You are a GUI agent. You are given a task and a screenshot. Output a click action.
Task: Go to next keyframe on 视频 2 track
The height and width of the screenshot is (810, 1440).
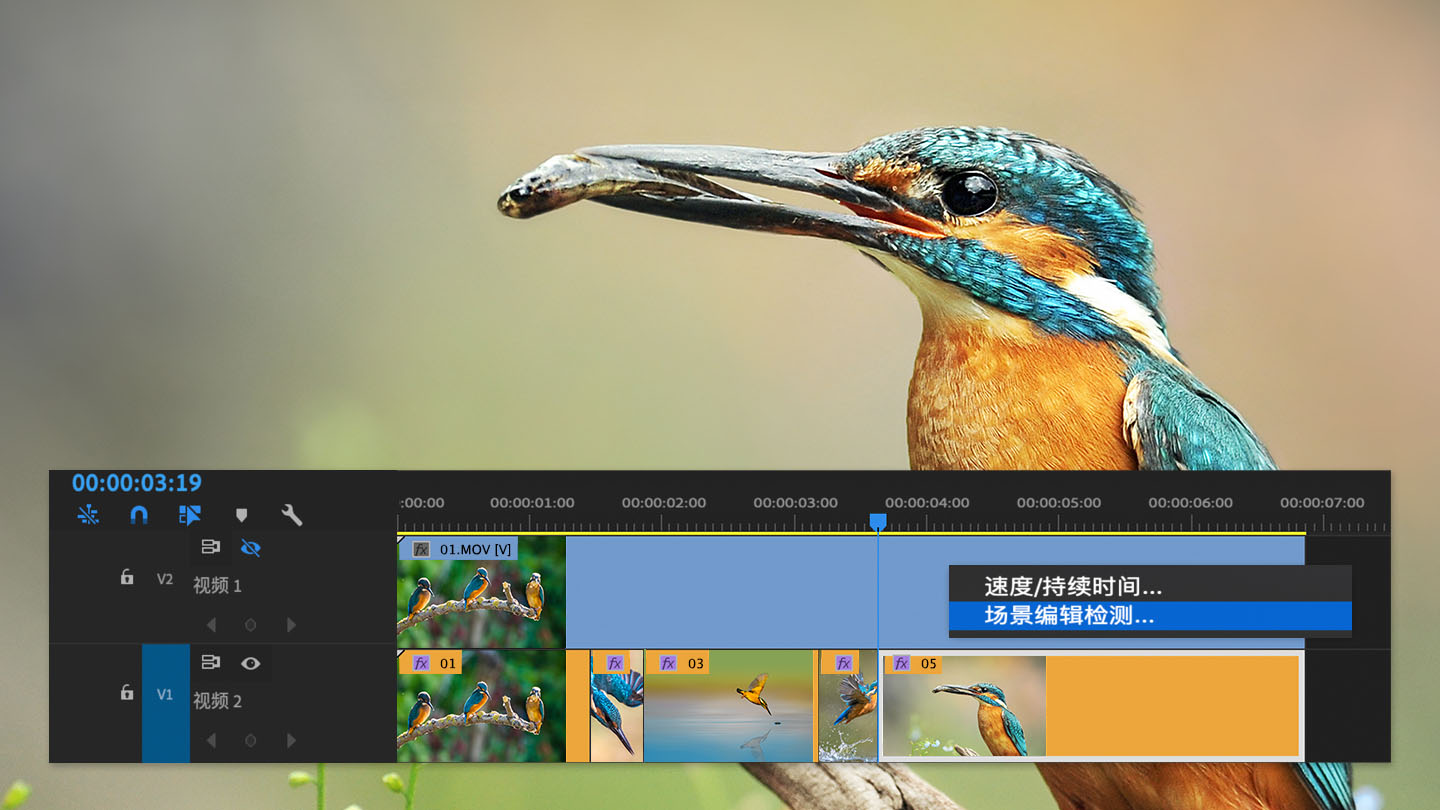click(x=291, y=741)
